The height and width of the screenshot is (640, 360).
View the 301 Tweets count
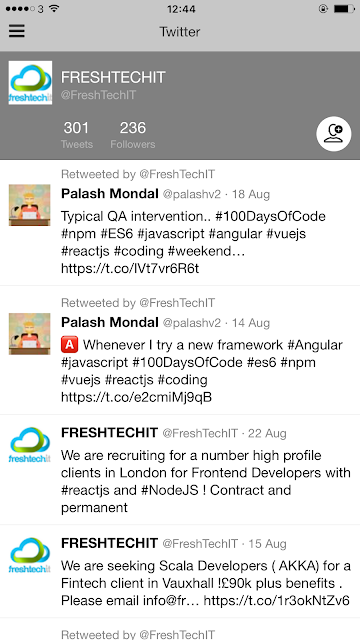(x=77, y=135)
